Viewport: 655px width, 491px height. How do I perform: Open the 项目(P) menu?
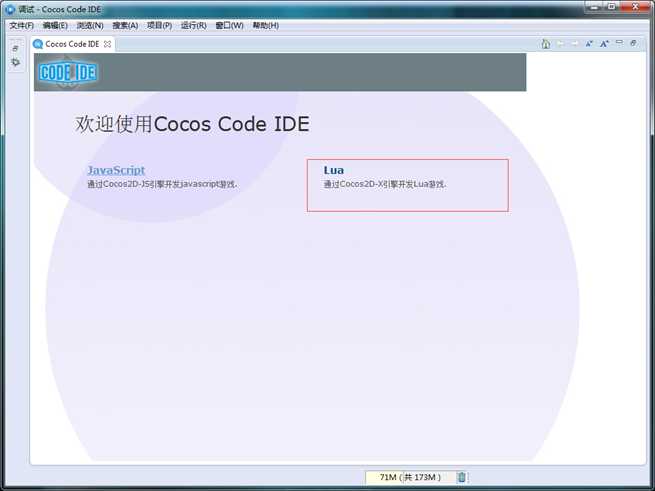[x=159, y=25]
